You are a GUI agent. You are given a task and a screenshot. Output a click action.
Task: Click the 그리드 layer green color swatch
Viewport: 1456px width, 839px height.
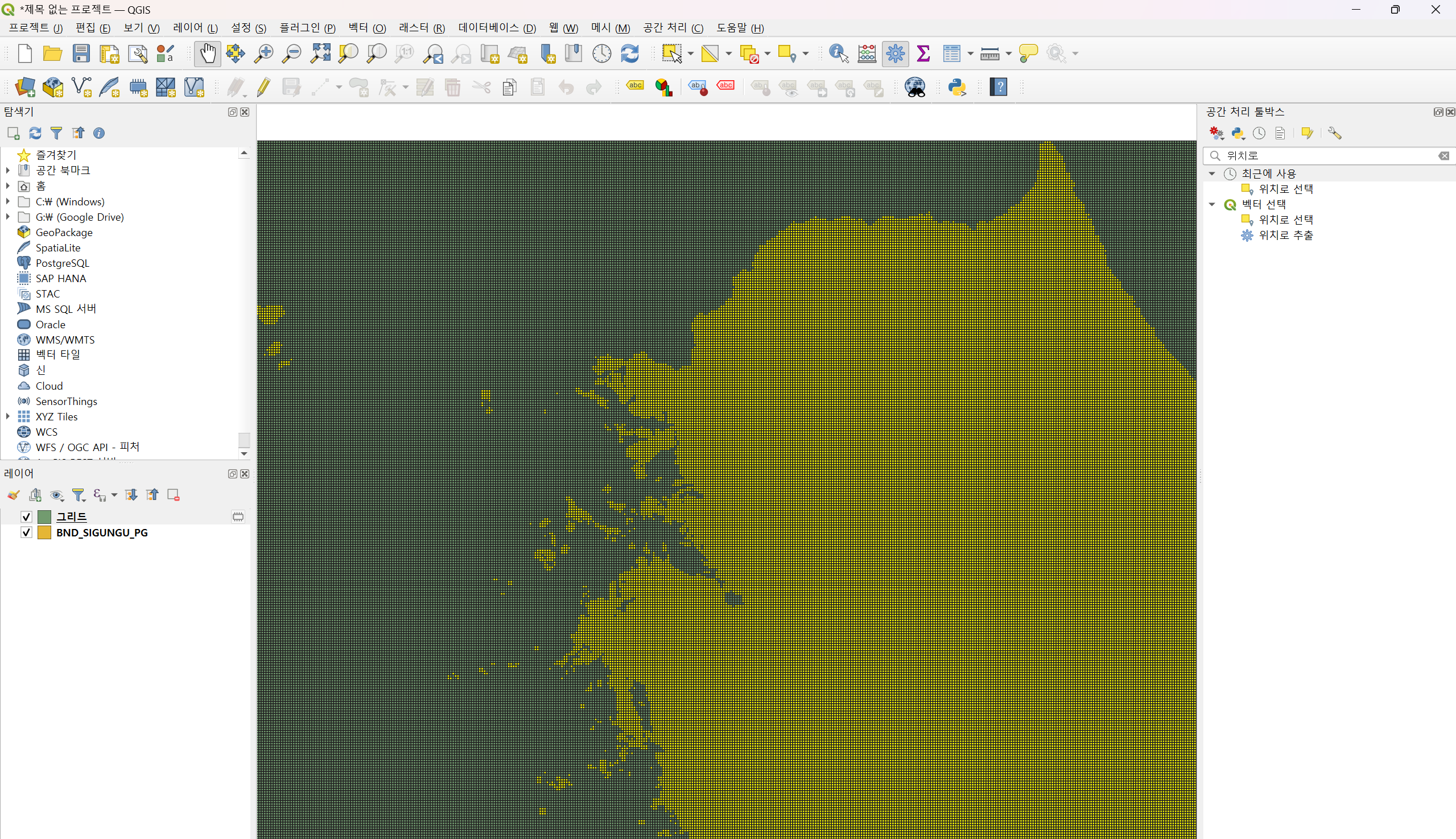44,516
